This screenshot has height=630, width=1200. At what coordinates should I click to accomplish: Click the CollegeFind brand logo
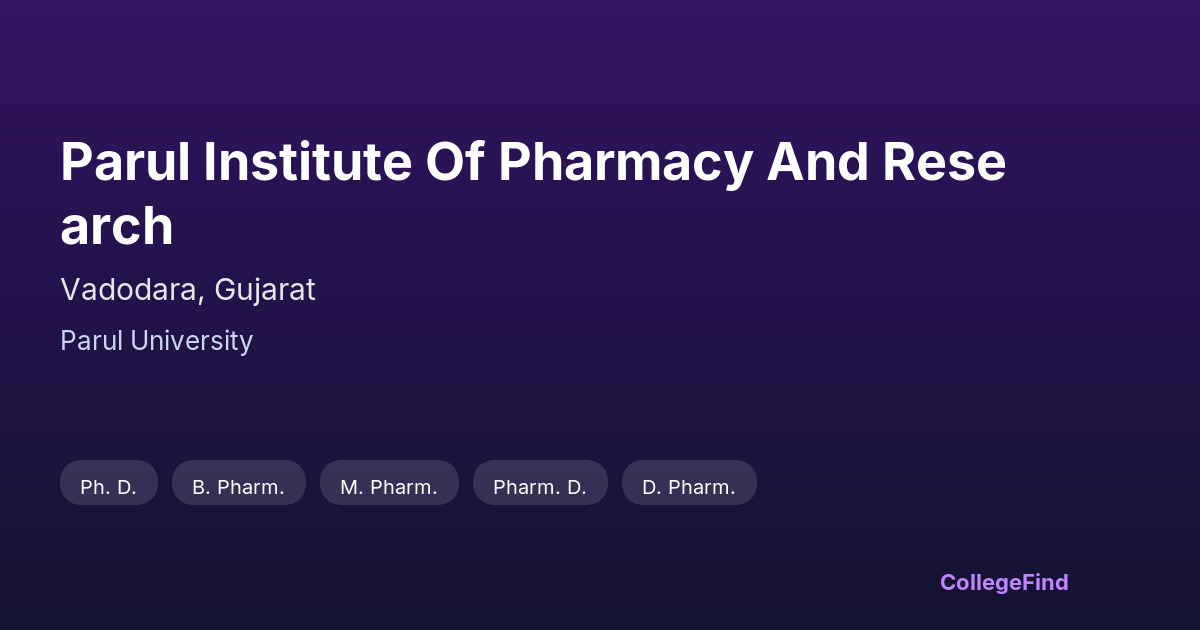1004,582
